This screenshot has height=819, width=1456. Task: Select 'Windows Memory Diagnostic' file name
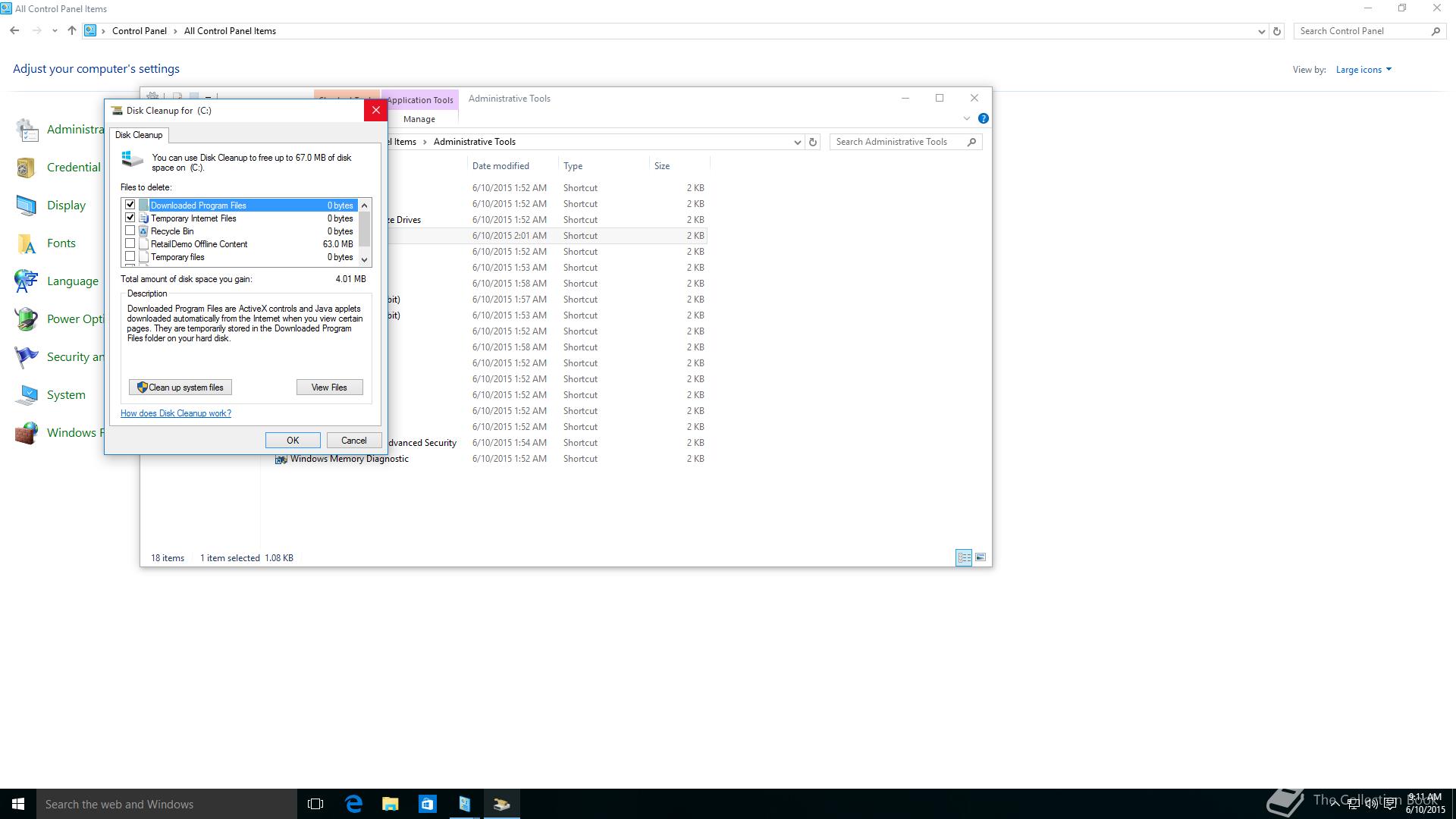349,459
